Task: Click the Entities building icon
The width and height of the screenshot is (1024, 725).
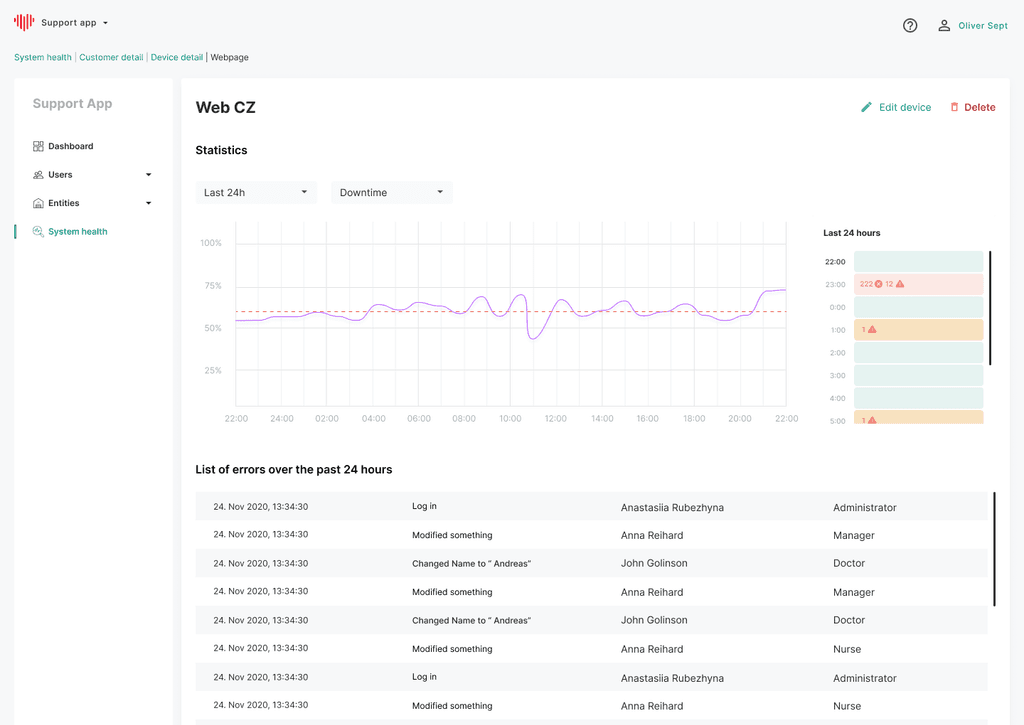Action: click(38, 203)
